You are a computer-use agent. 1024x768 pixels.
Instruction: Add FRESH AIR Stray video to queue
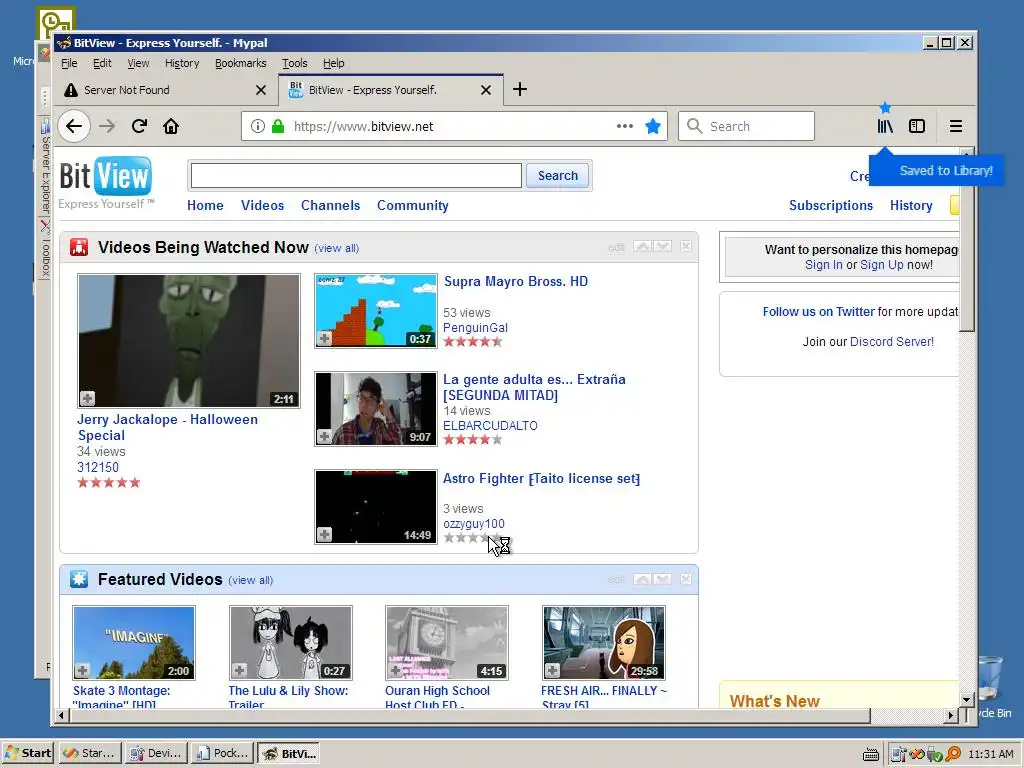click(552, 670)
